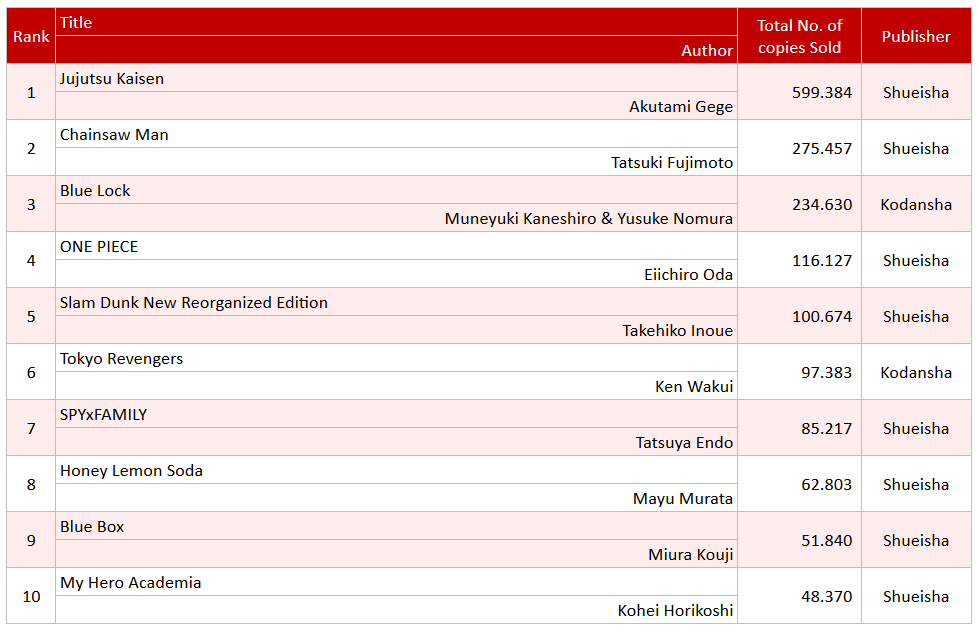Select rank number 1 cell
Screen dimensions: 979x631
pyautogui.click(x=31, y=92)
